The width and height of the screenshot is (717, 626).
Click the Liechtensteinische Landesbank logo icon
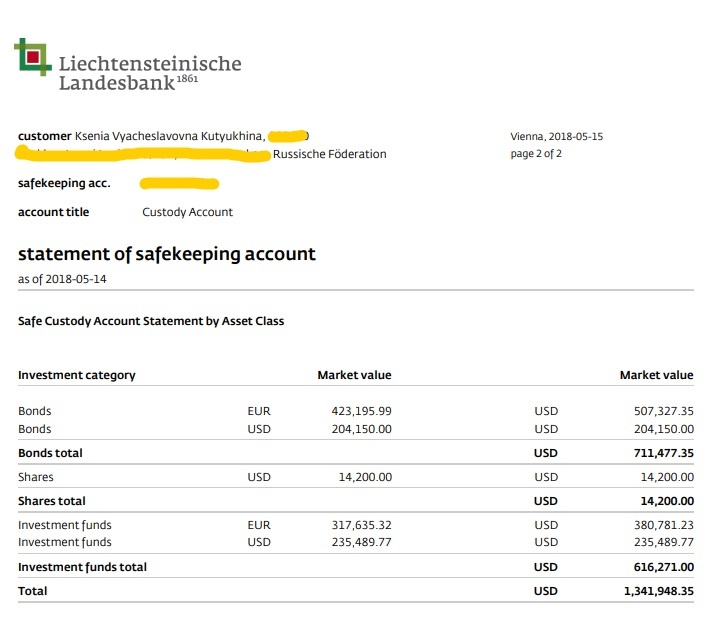[x=33, y=57]
